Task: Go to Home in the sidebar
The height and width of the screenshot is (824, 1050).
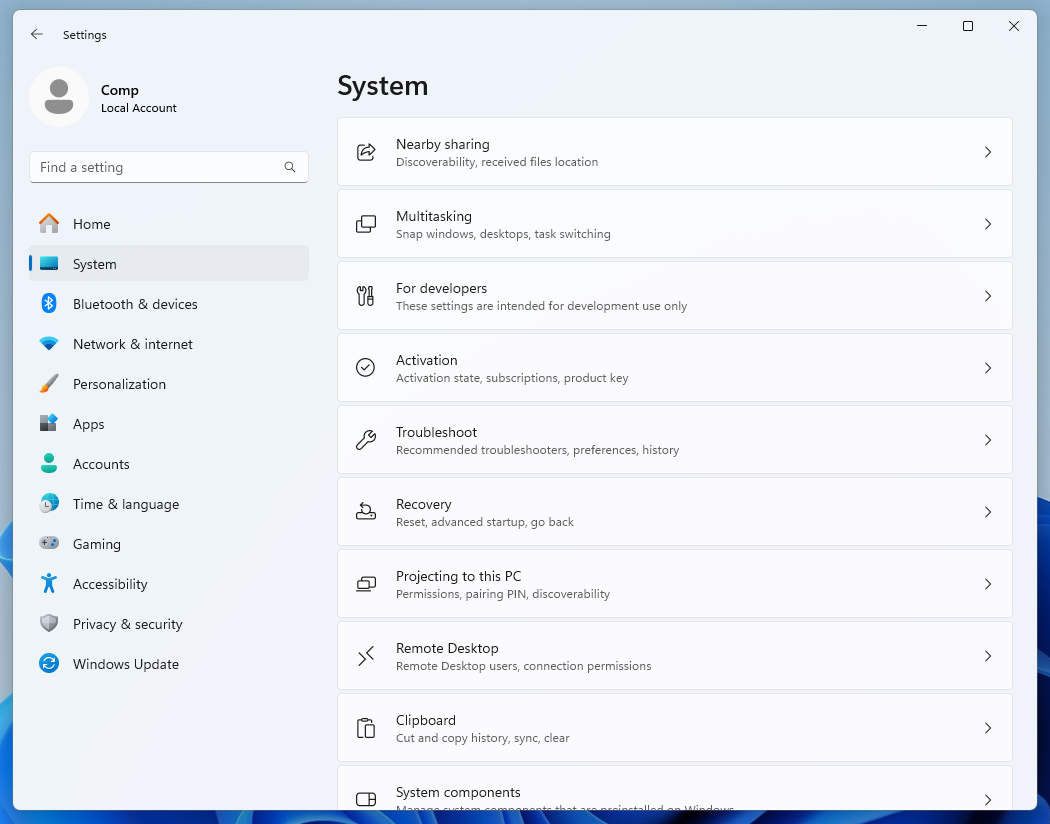Action: point(169,224)
